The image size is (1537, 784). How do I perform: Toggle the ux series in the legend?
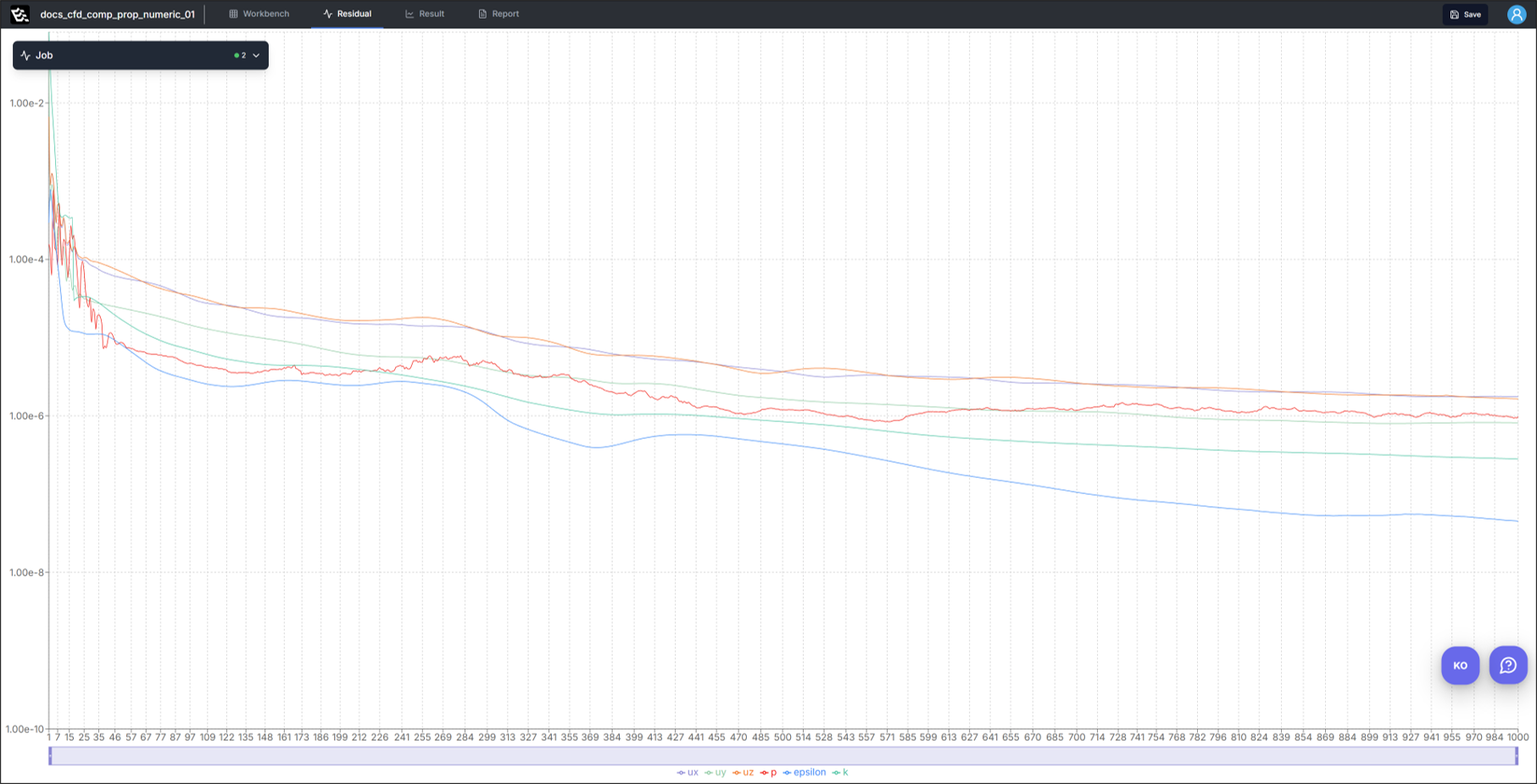(x=688, y=772)
